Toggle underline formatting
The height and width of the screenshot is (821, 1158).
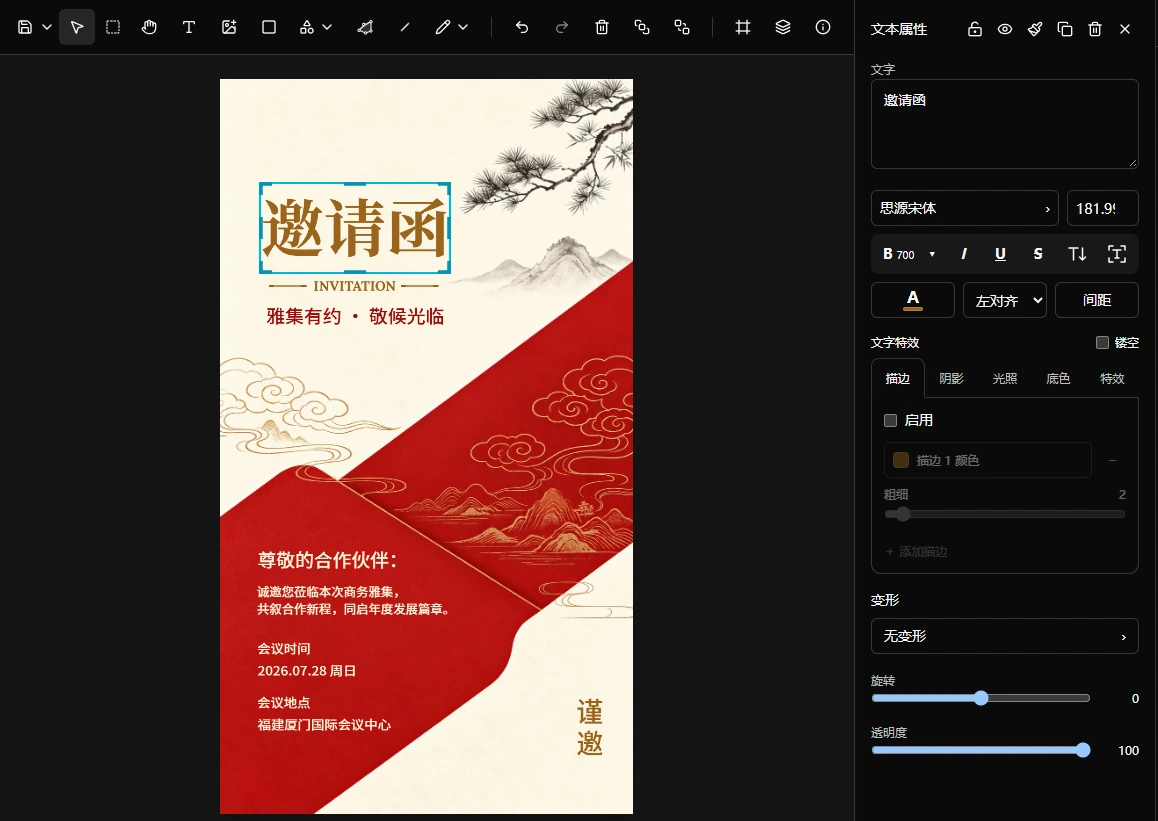[x=1000, y=254]
